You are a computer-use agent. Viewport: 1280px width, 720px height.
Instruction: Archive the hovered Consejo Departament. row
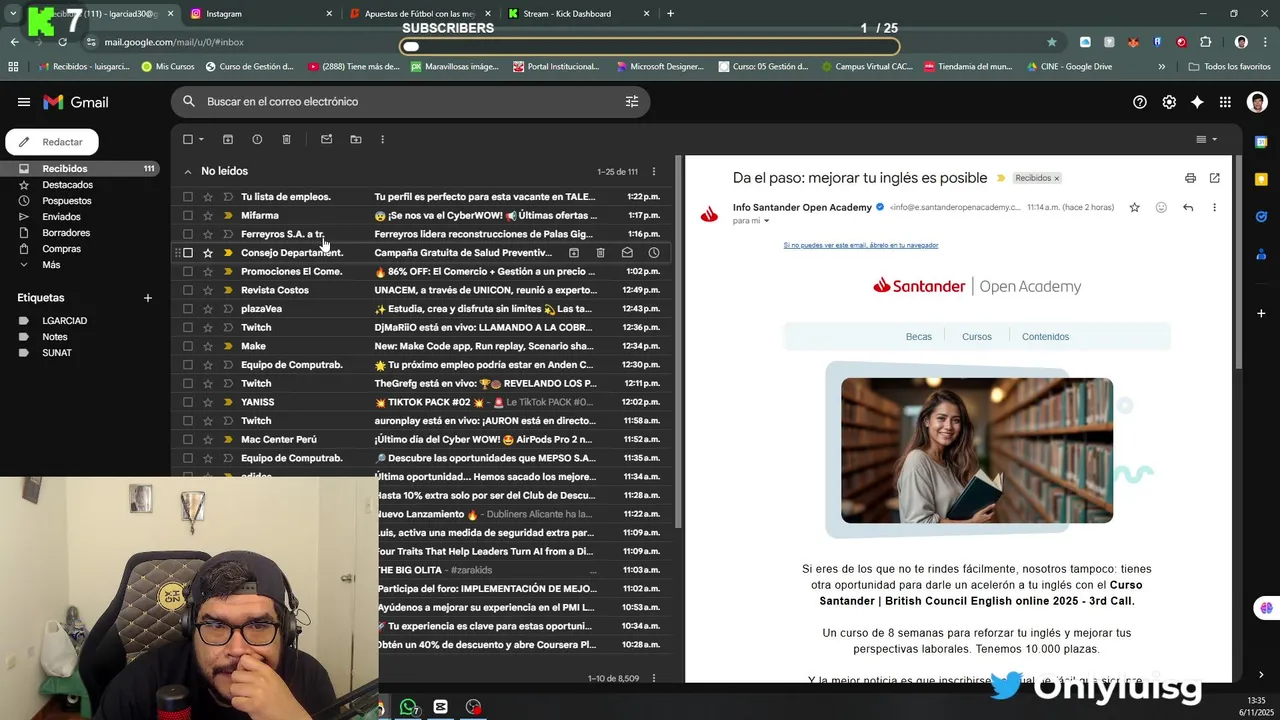click(574, 253)
